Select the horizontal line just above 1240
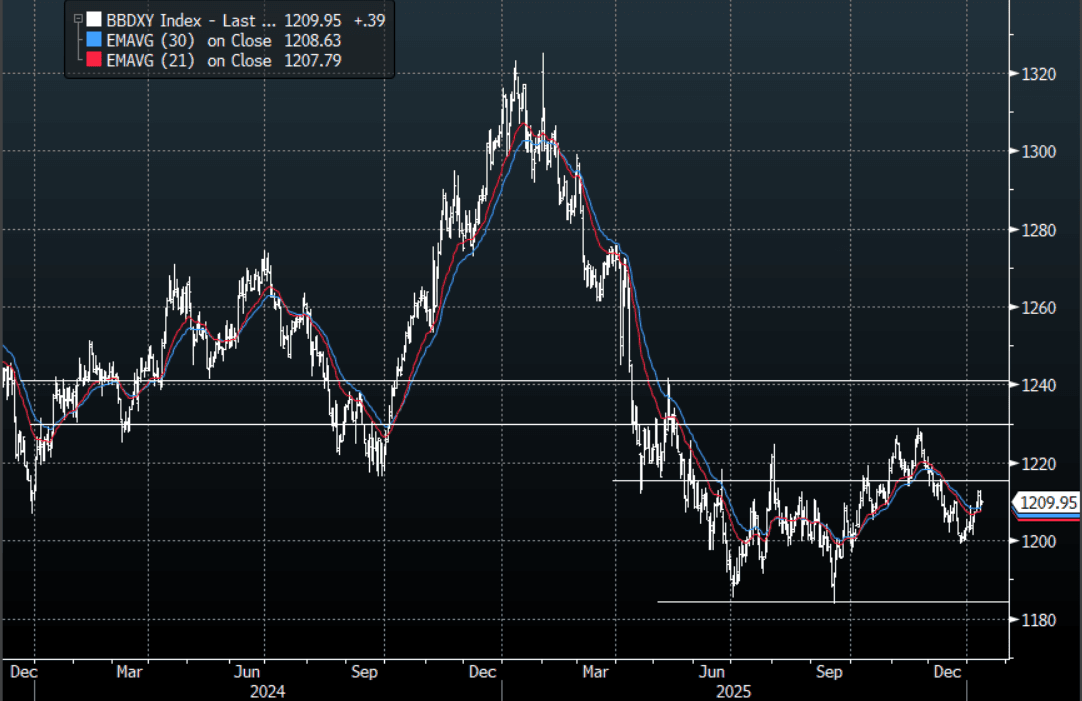1082x701 pixels. click(500, 381)
